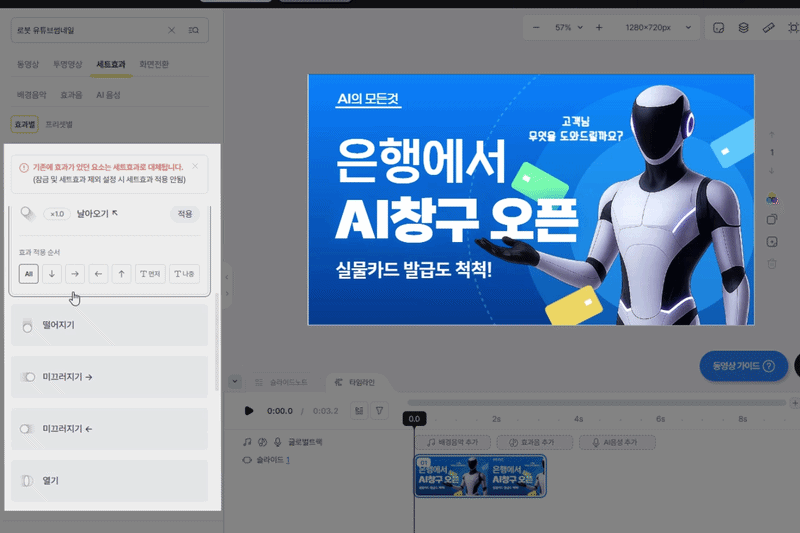
Task: Open the 화면전환 tab
Action: click(154, 64)
